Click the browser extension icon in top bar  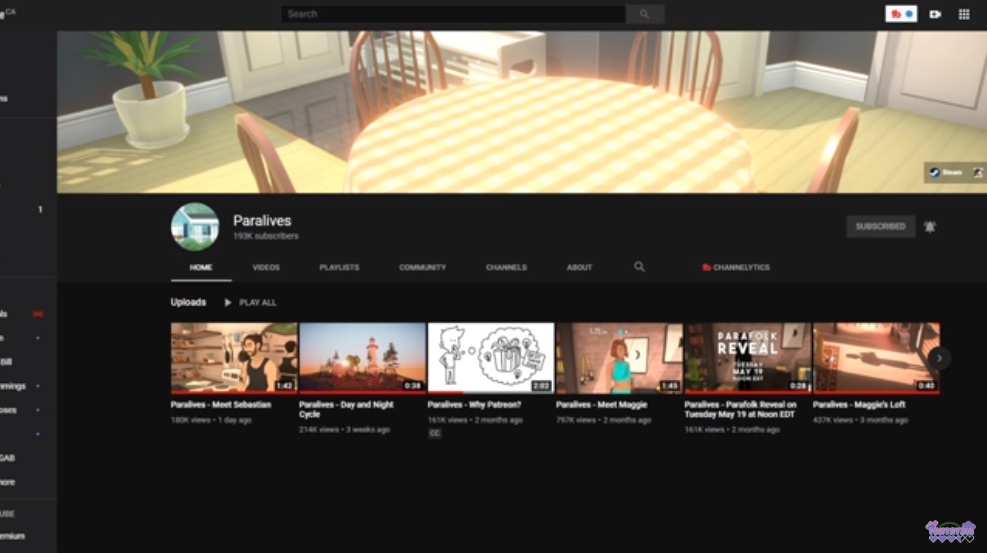(x=901, y=14)
